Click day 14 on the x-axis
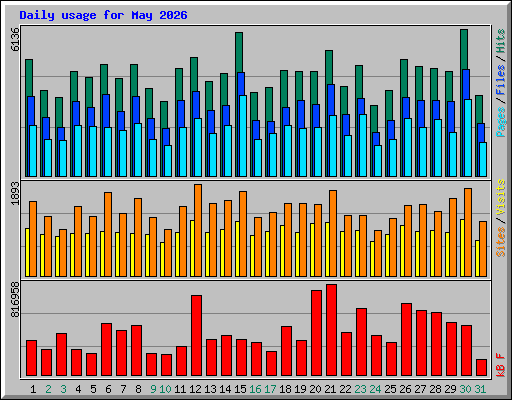 pyautogui.click(x=225, y=389)
